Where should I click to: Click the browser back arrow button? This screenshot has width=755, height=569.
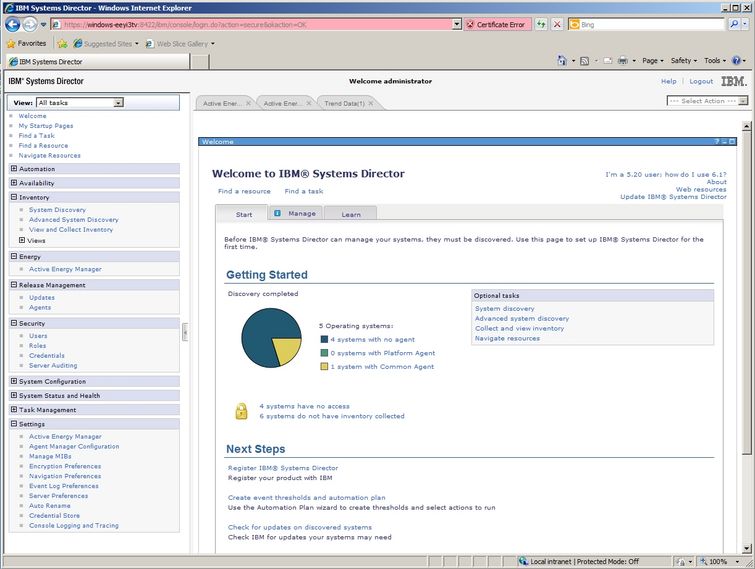pyautogui.click(x=12, y=24)
